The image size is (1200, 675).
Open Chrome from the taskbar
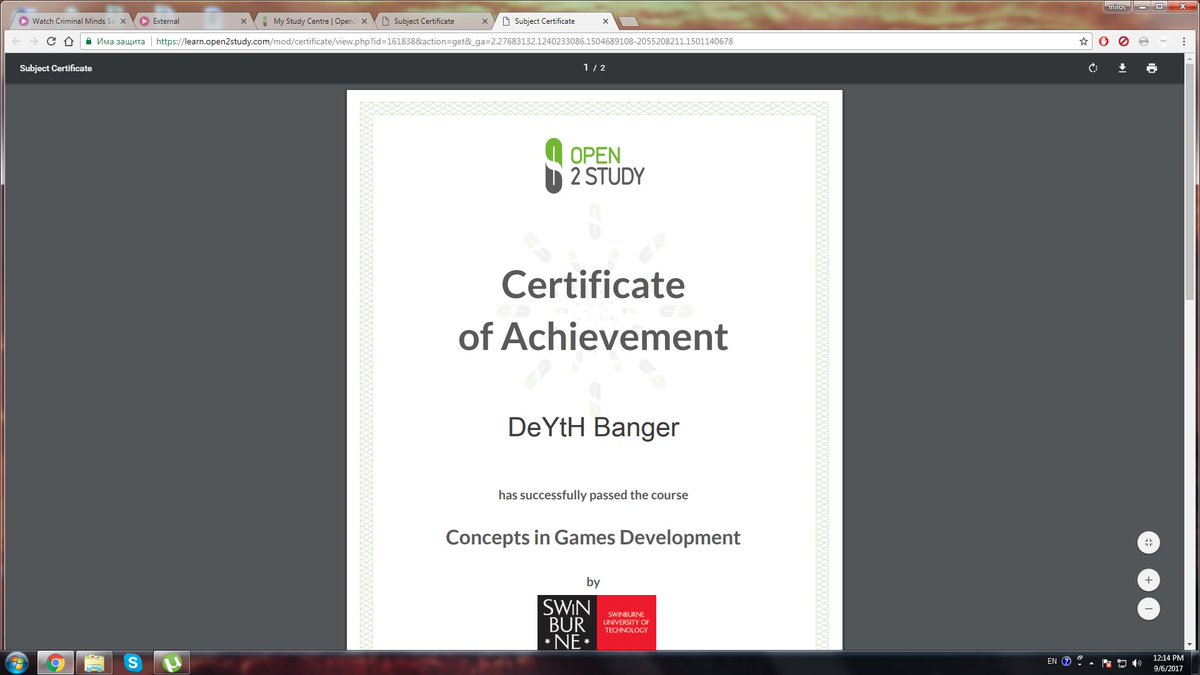(55, 662)
